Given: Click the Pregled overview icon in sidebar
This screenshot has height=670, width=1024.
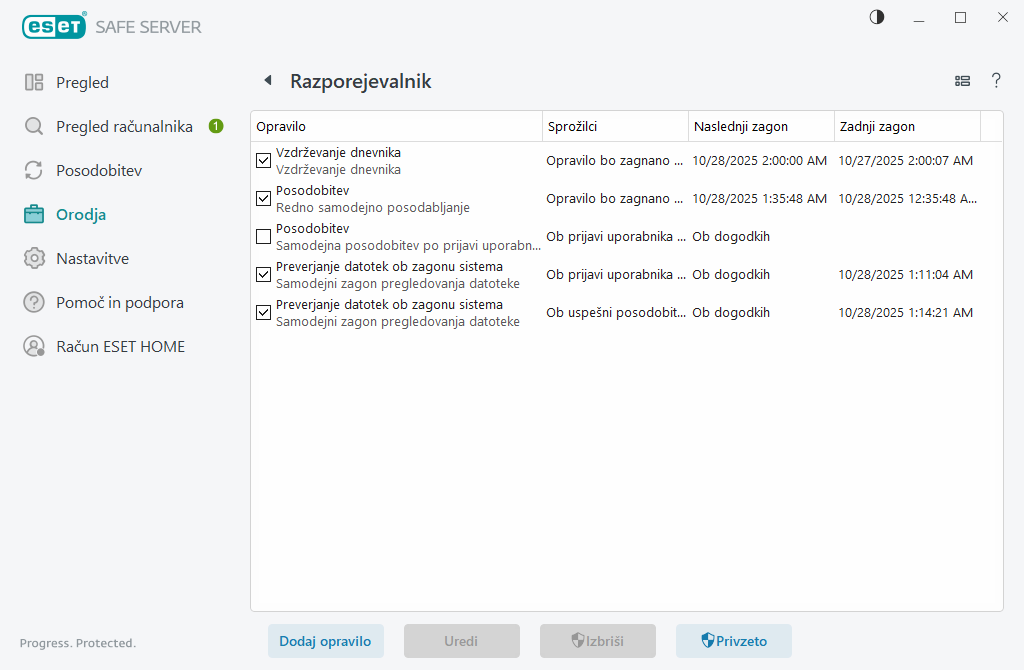Looking at the screenshot, I should [34, 83].
